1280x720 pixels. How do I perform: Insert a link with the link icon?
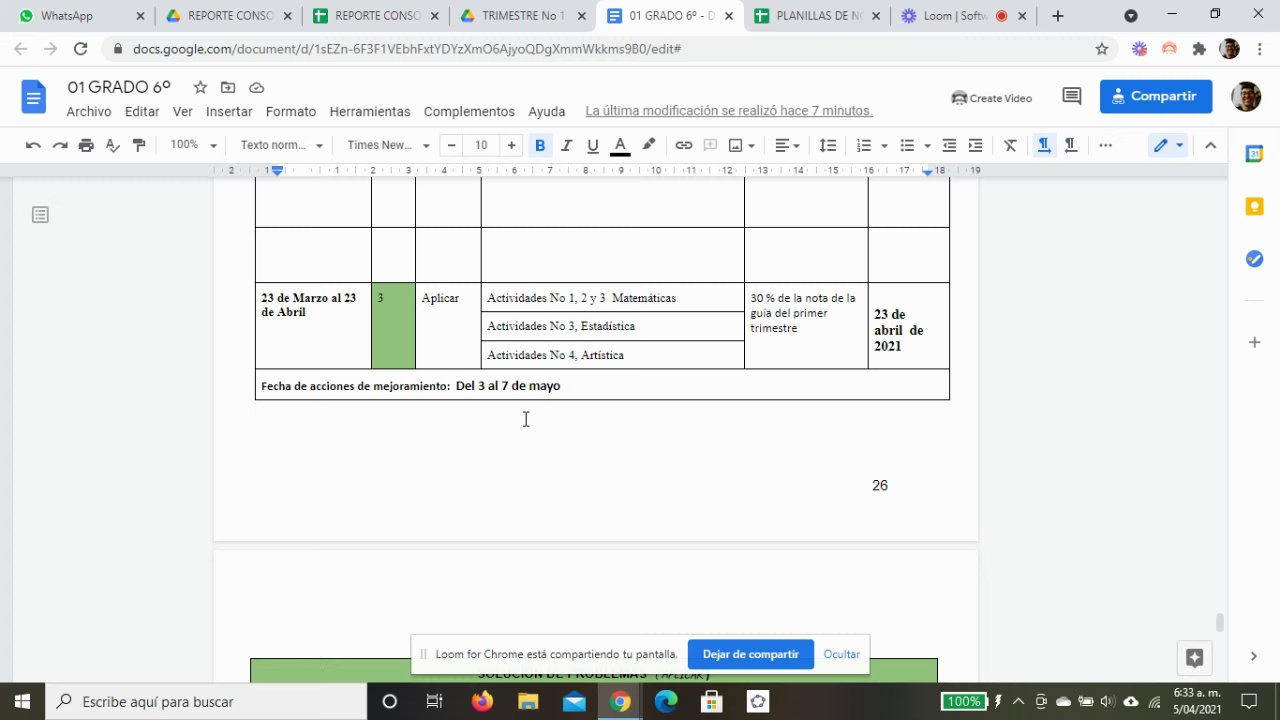click(684, 145)
